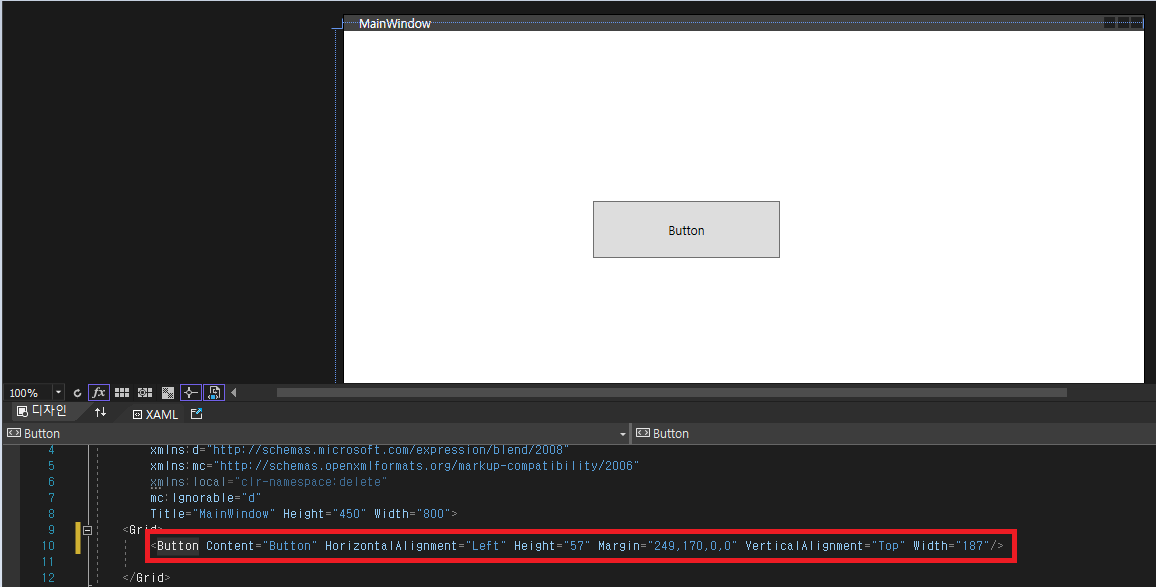Toggle the disable project code icon

click(214, 392)
